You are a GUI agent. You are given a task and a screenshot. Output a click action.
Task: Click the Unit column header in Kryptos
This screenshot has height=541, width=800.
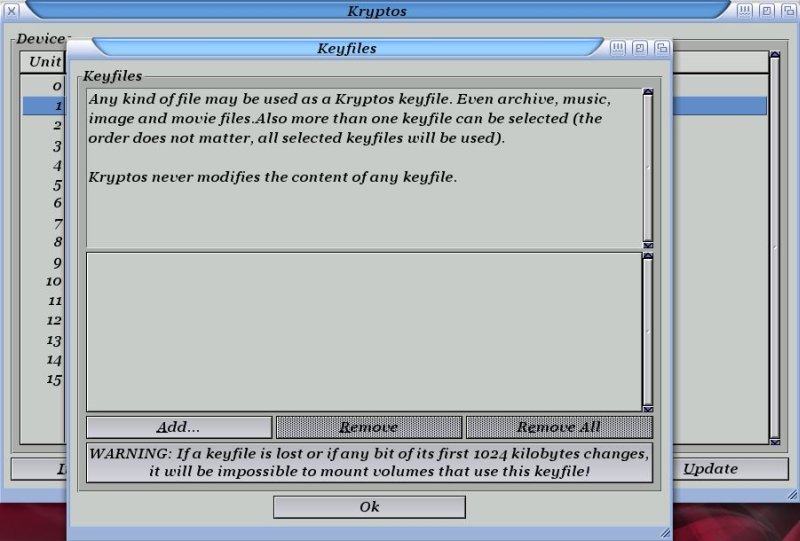pyautogui.click(x=43, y=62)
